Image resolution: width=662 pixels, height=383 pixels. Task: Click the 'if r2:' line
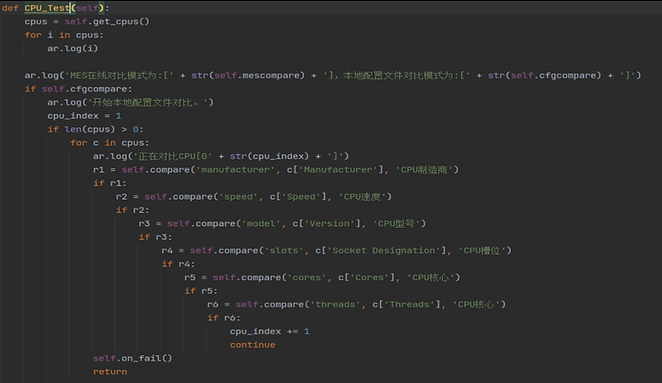tap(132, 210)
